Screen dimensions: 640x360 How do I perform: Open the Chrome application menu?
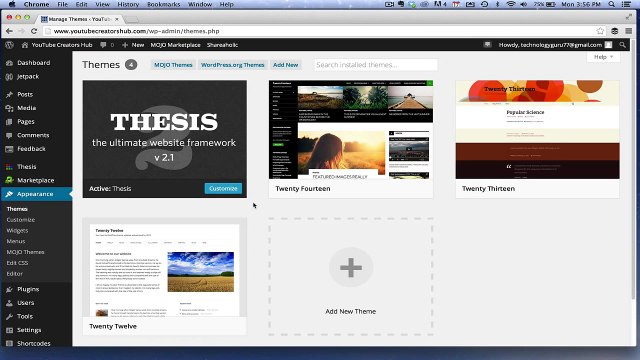pyautogui.click(x=36, y=4)
